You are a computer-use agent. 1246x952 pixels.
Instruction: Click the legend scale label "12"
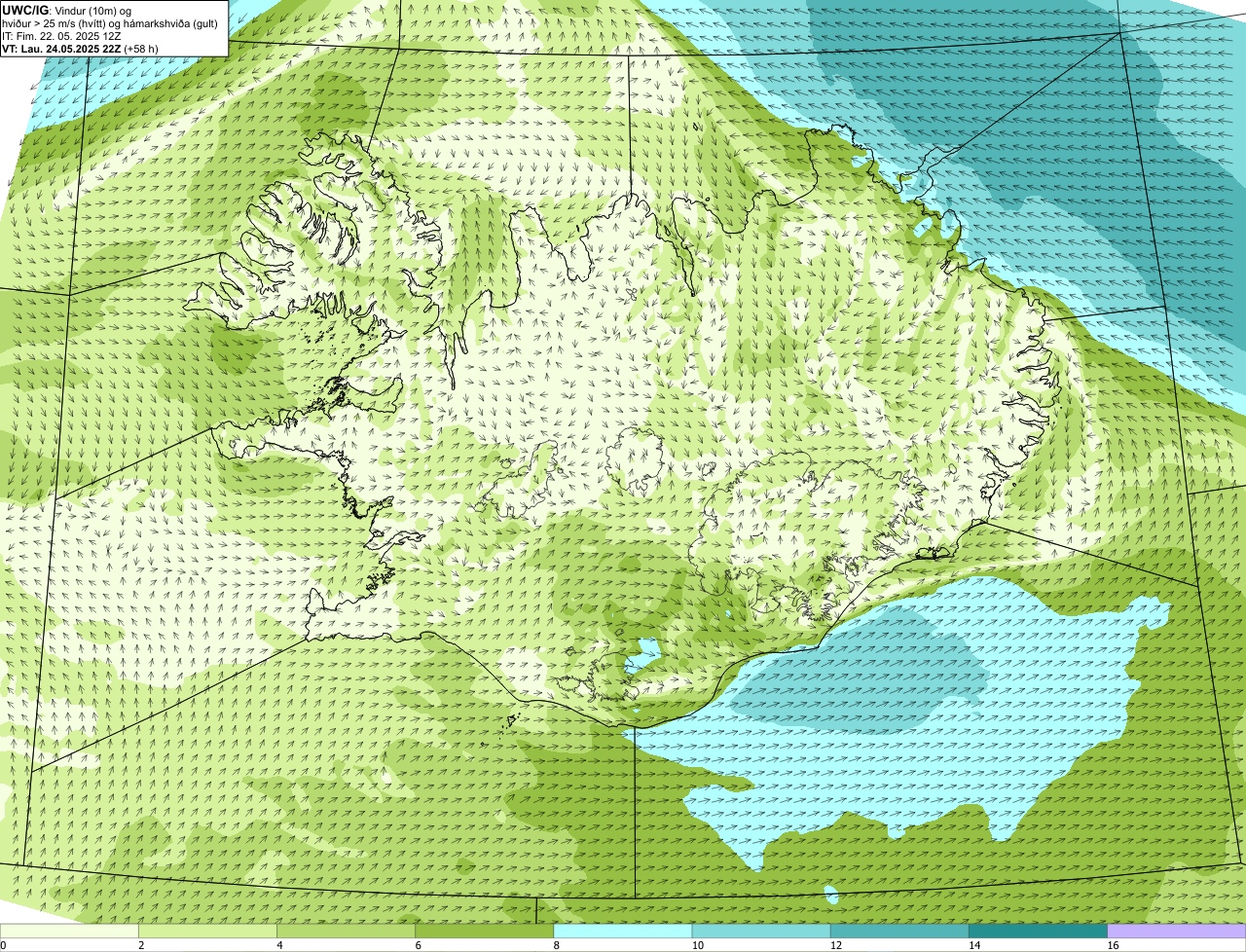click(x=835, y=945)
